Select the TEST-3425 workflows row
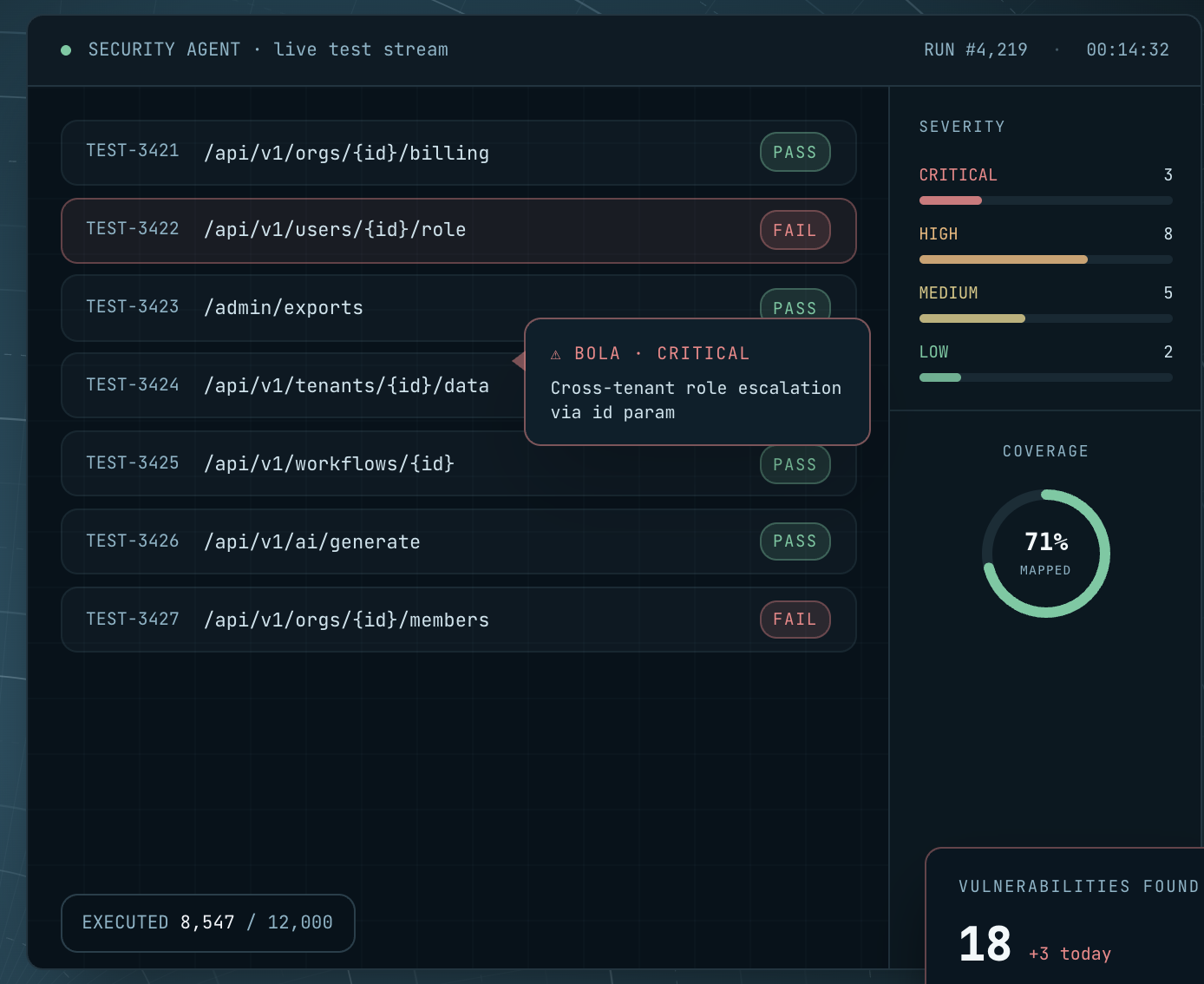The image size is (1204, 984). 459,463
